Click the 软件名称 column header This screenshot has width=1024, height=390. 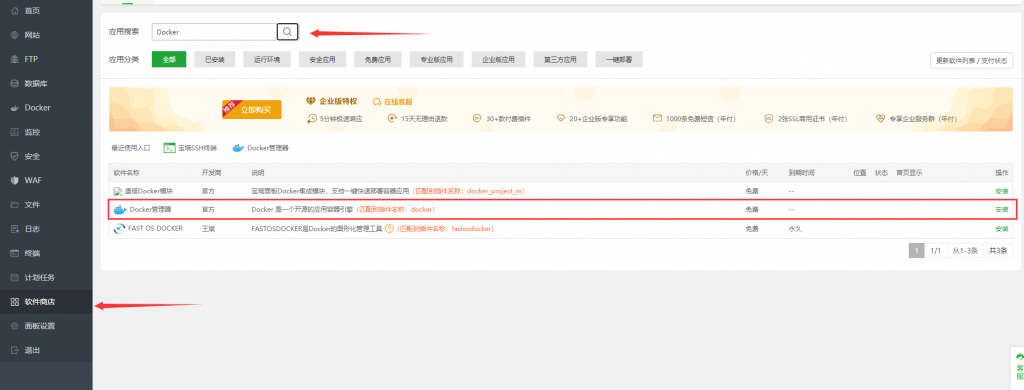(x=127, y=173)
